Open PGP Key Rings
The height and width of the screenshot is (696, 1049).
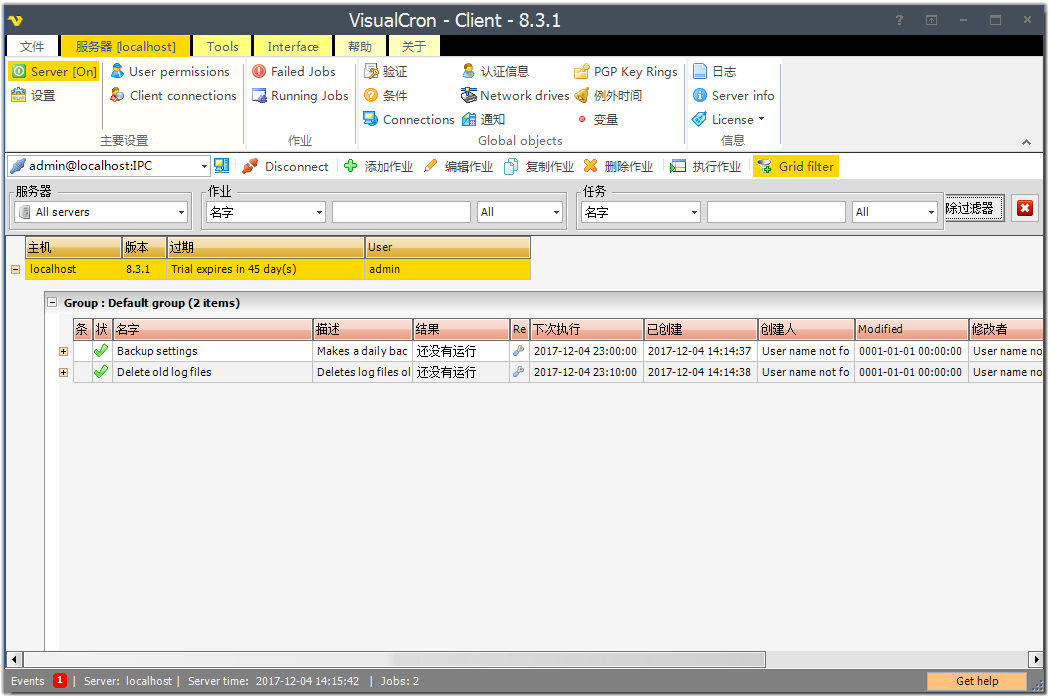[626, 72]
